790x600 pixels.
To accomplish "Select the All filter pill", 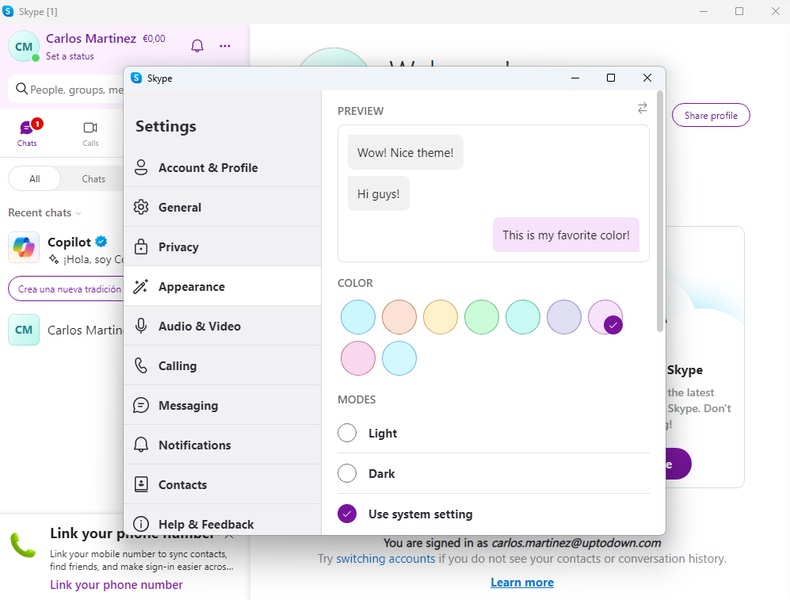I will 34,179.
